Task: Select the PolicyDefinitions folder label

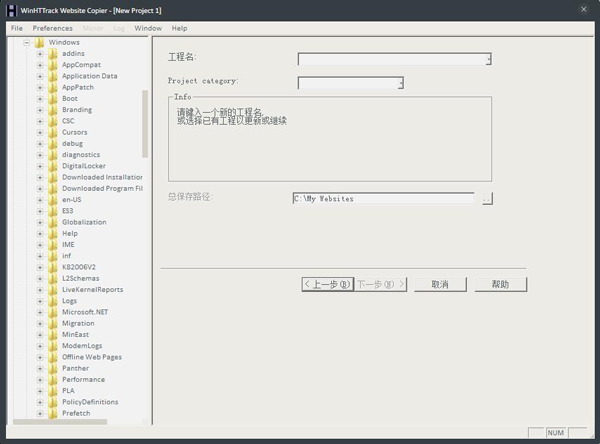Action: click(90, 402)
